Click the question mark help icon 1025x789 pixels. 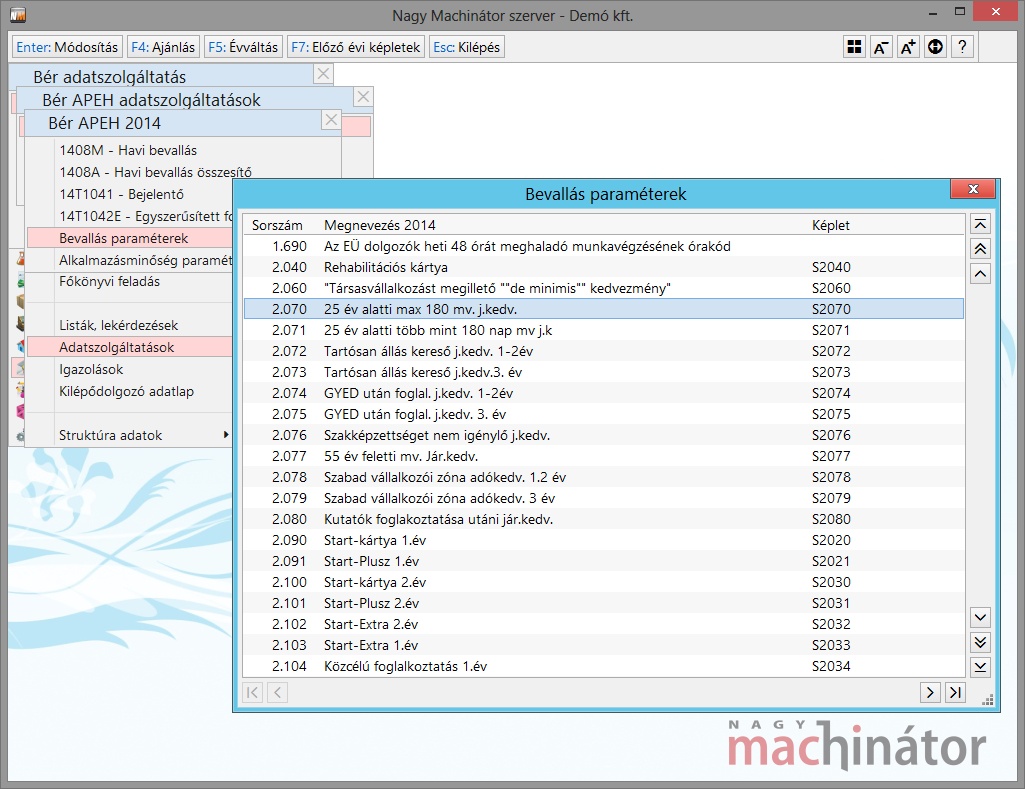tap(962, 47)
